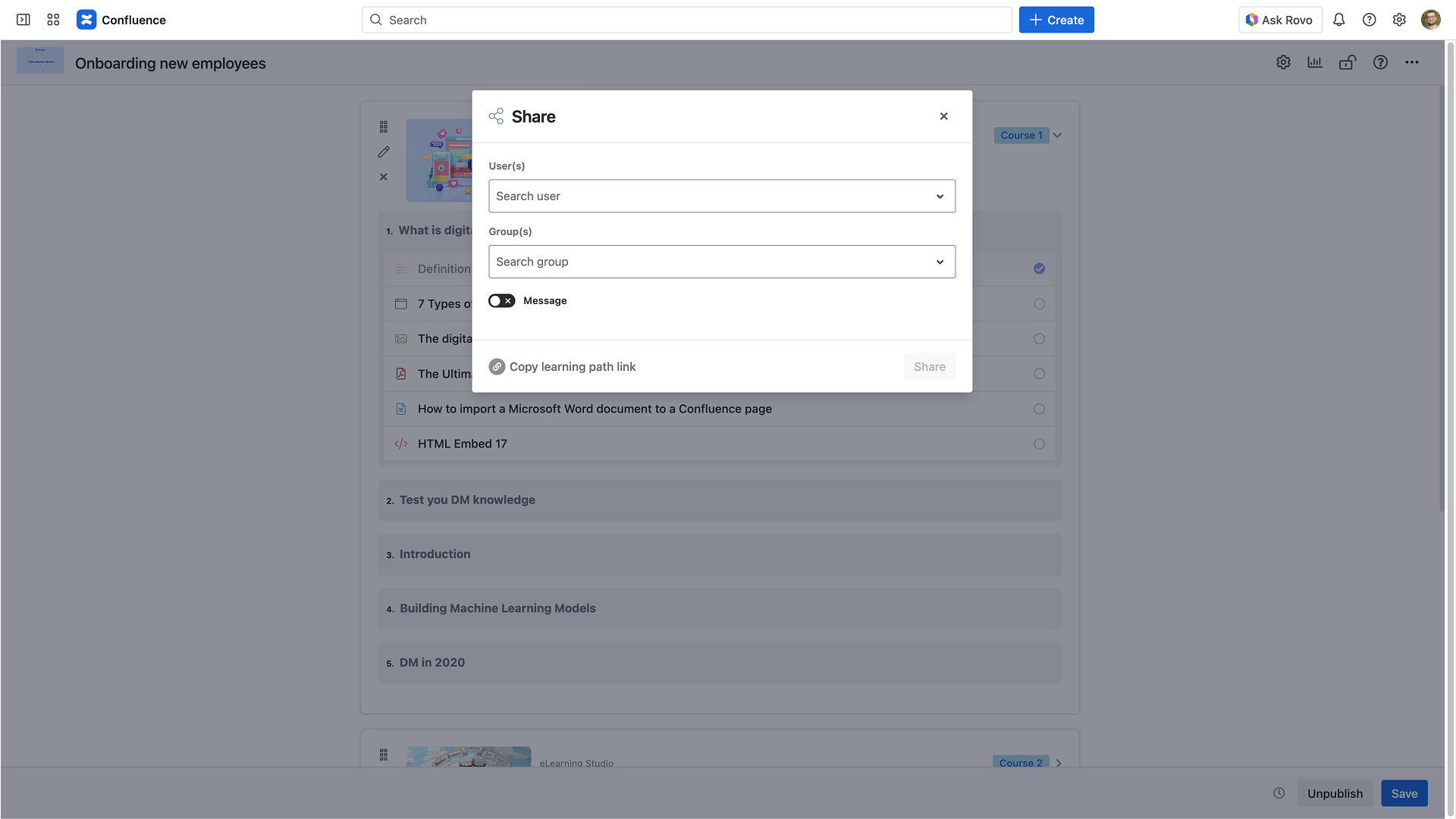Open the Confluence settings gear in header
This screenshot has width=1456, height=819.
(x=1399, y=20)
